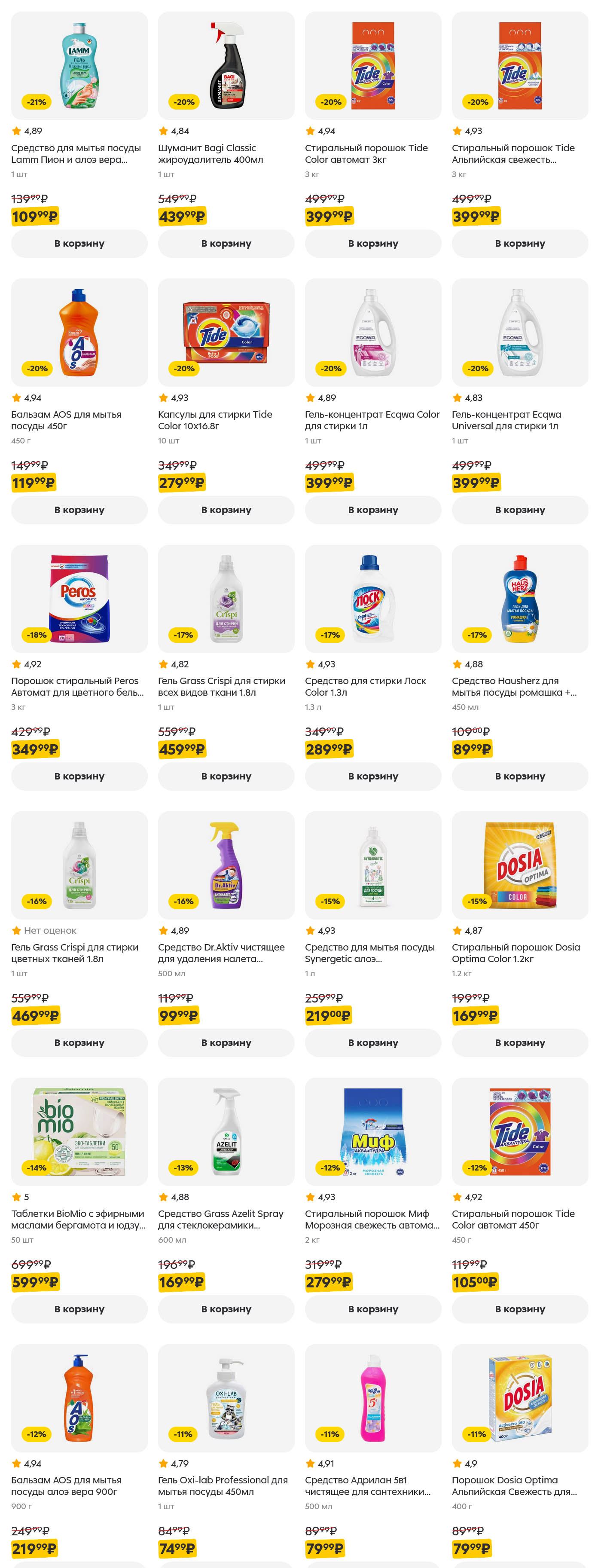
Task: Open Dr.Aktiv cleaning product title link
Action: click(221, 953)
